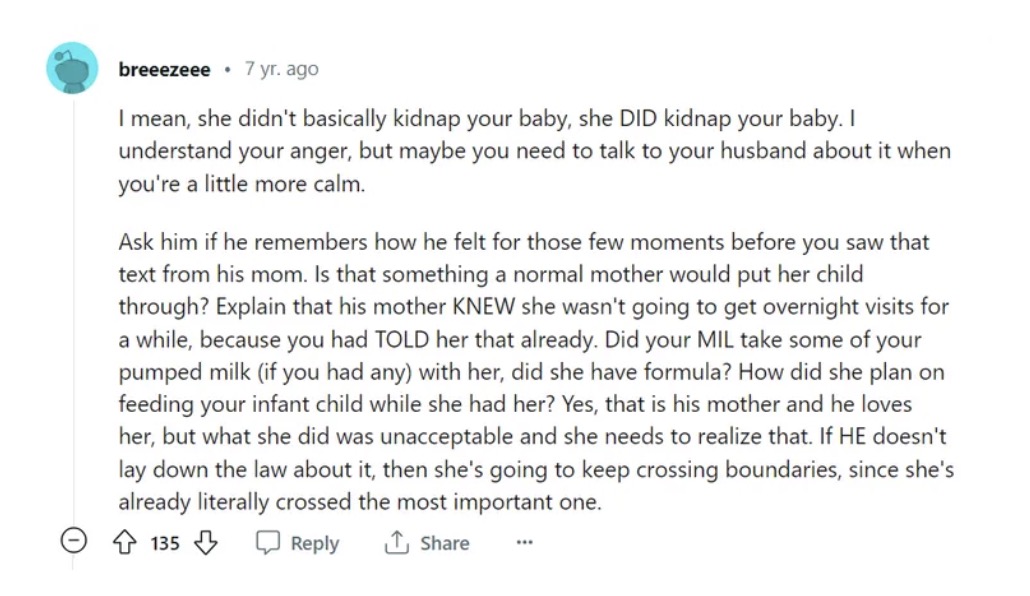
Task: Downvote the comment by breeezeee
Action: click(205, 543)
